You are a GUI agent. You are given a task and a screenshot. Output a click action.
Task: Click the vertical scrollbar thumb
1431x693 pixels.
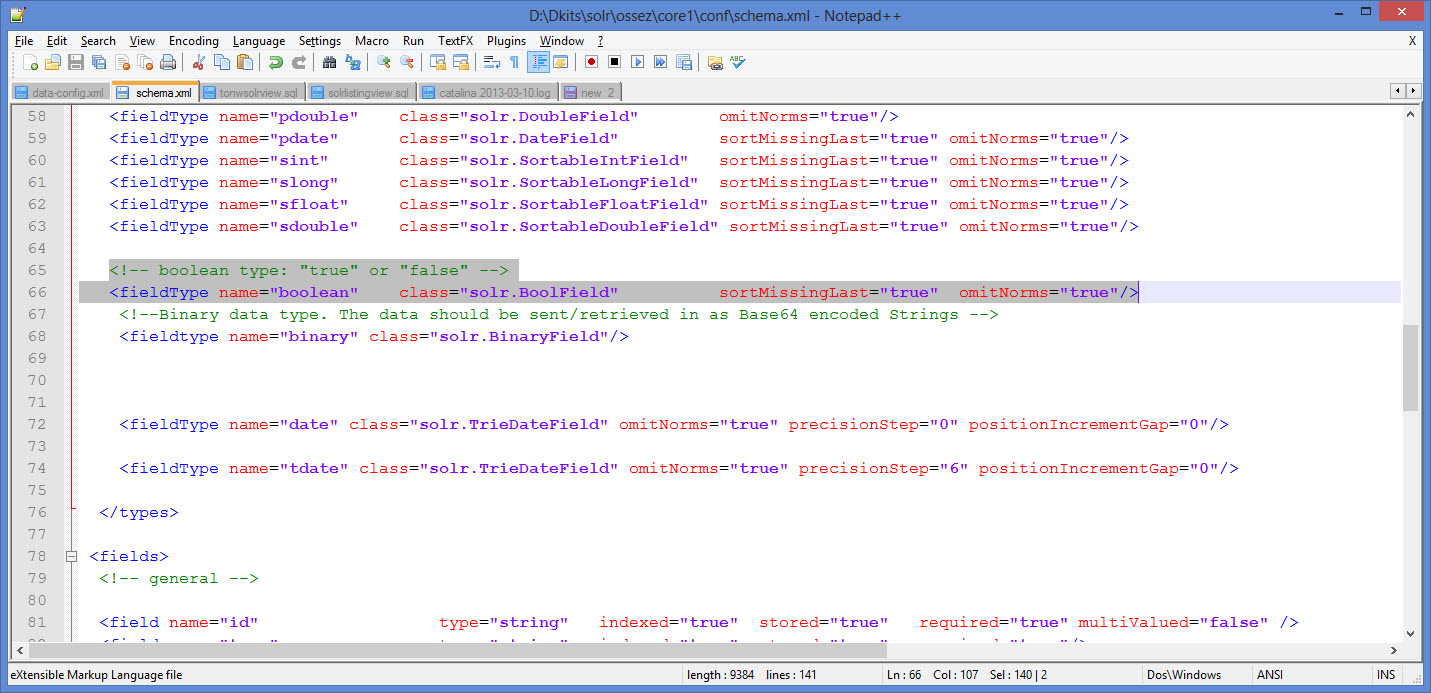tap(1410, 367)
